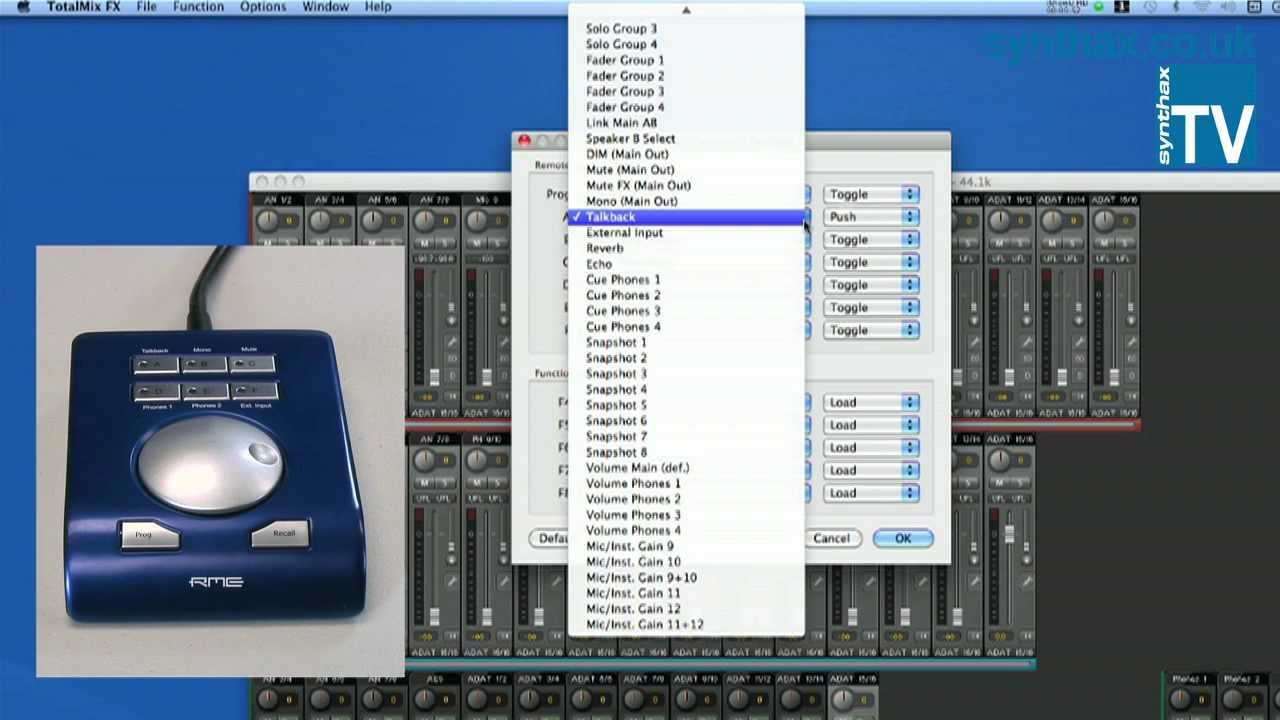Click the Bluetooth icon in menu bar
This screenshot has width=1280, height=720.
[1176, 7]
